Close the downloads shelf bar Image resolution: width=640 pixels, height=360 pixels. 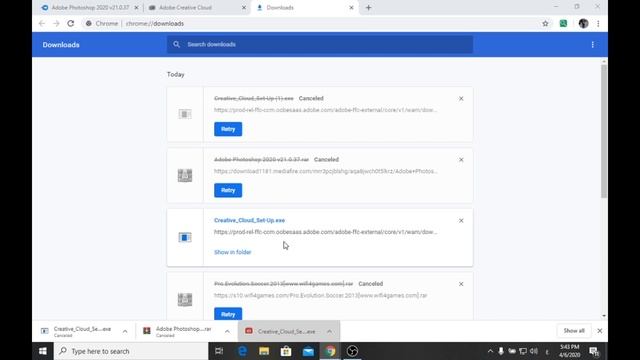(x=600, y=331)
